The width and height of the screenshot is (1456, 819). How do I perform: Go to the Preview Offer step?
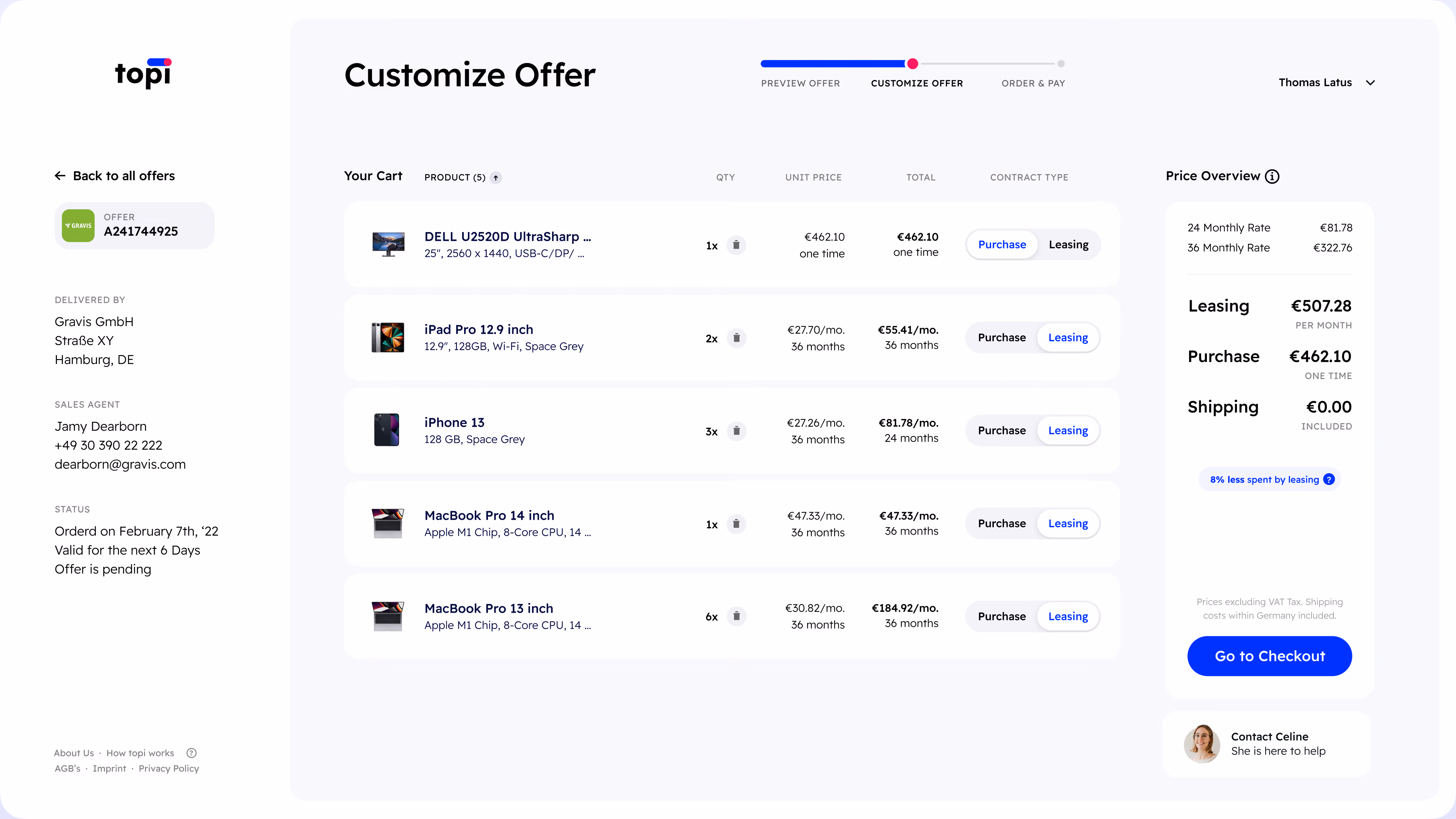[x=800, y=84]
